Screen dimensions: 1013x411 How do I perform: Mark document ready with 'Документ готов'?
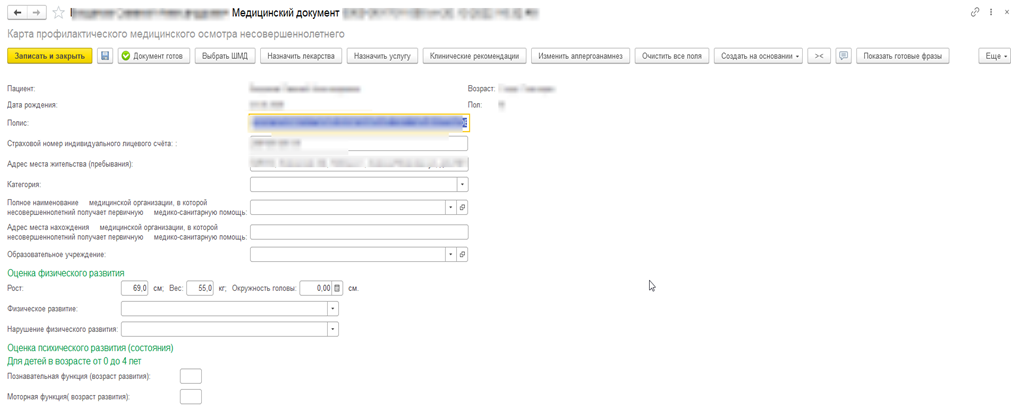point(152,56)
